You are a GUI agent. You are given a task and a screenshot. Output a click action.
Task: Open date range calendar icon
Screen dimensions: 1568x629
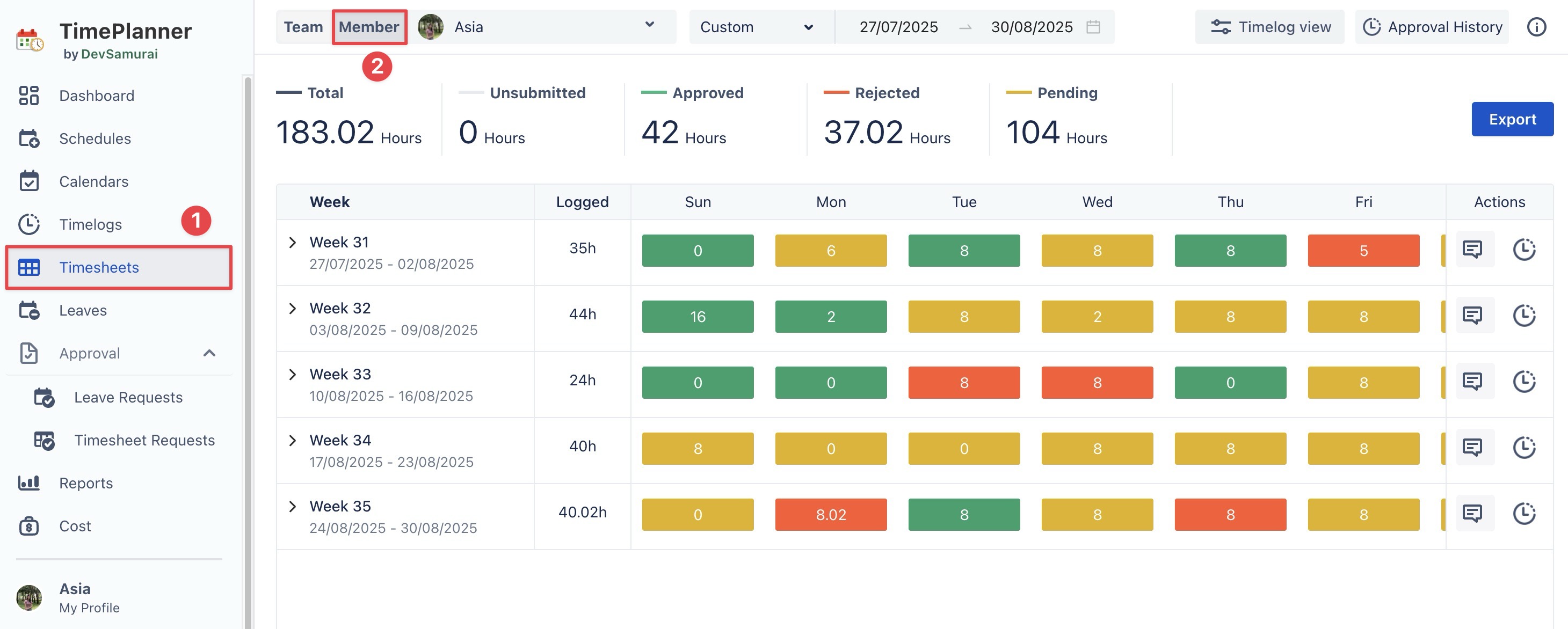click(1093, 27)
